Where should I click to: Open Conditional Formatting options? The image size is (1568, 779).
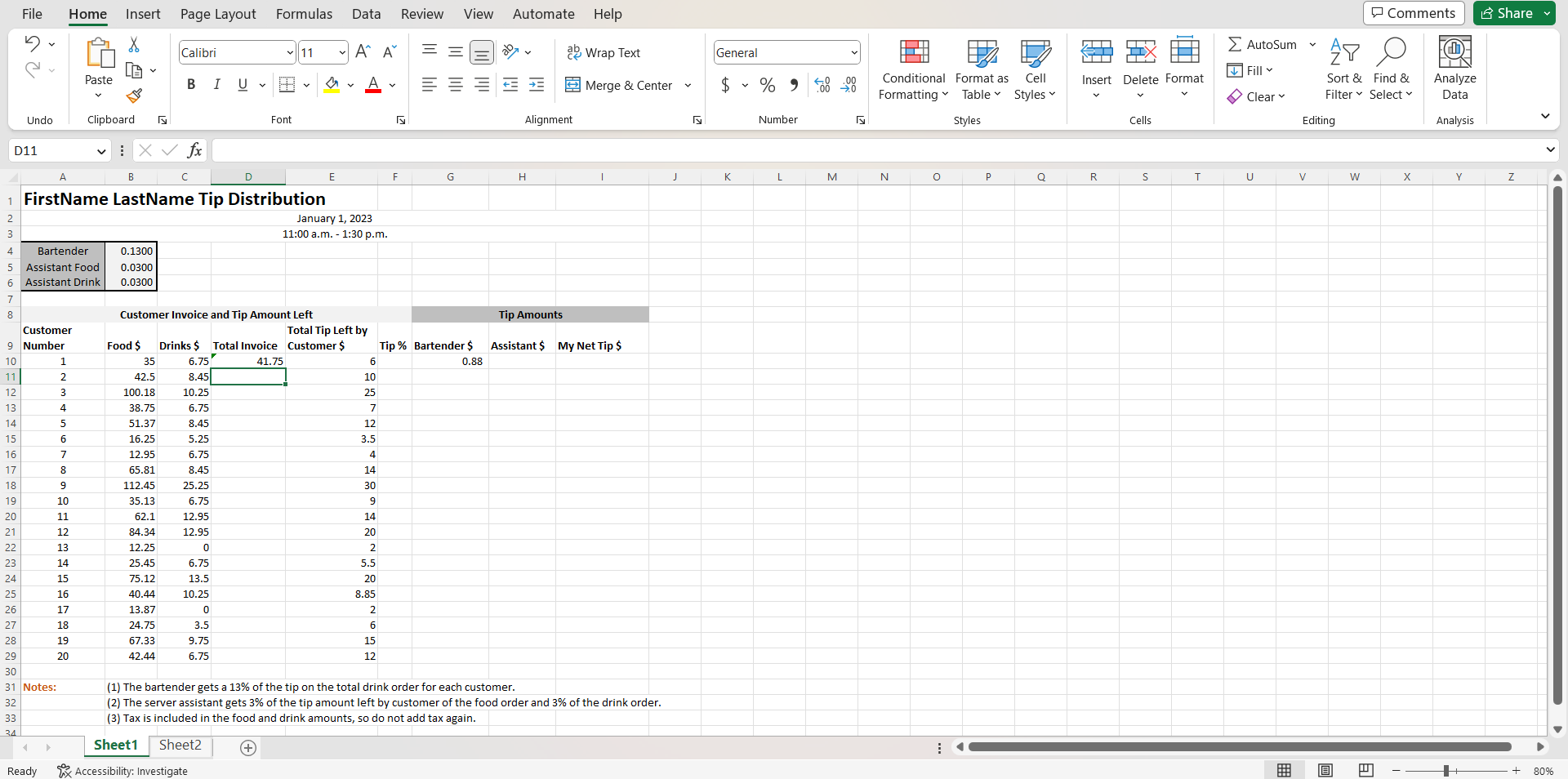912,69
